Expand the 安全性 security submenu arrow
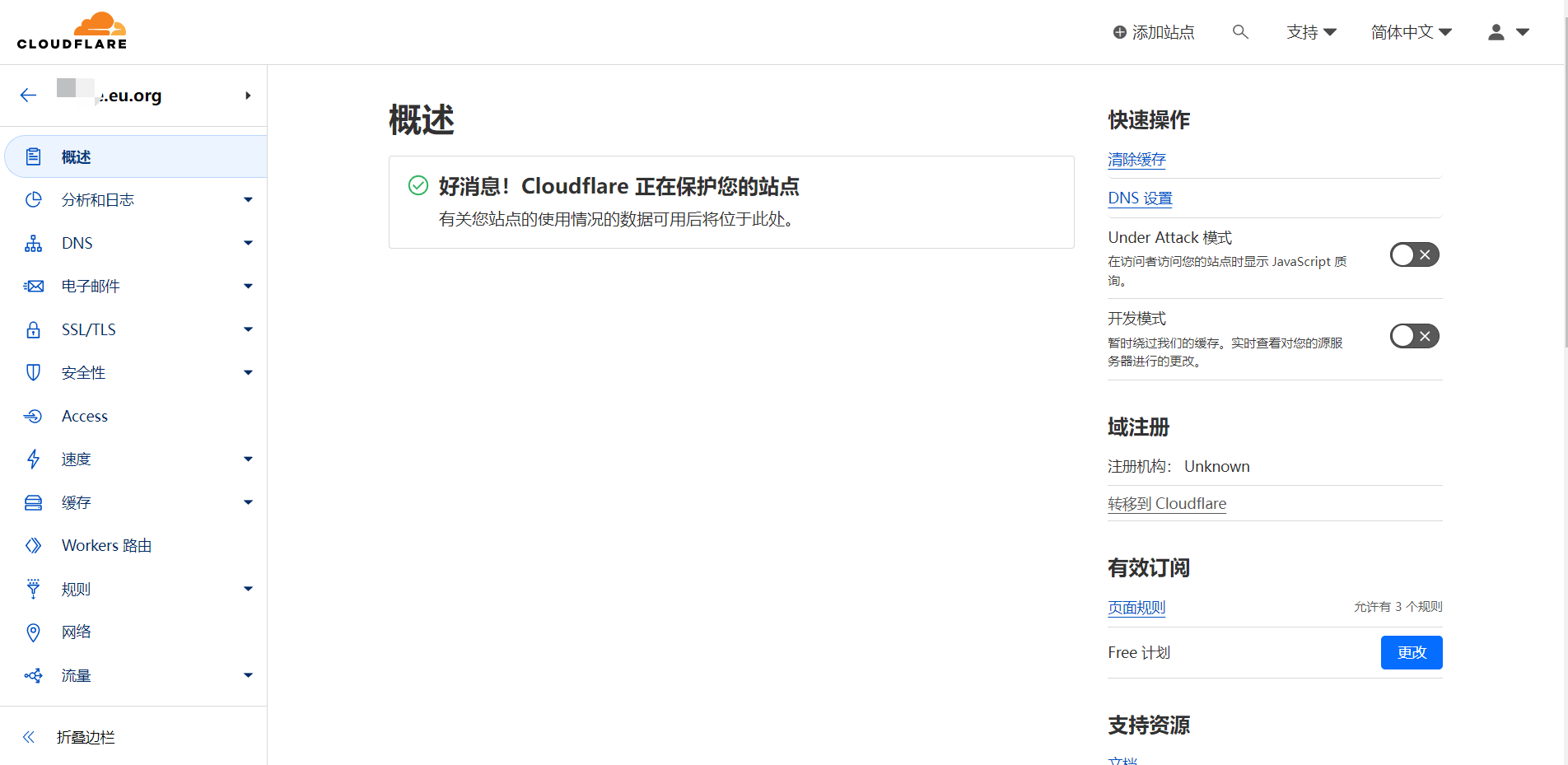Screen dimensions: 1568x765 pos(248,373)
